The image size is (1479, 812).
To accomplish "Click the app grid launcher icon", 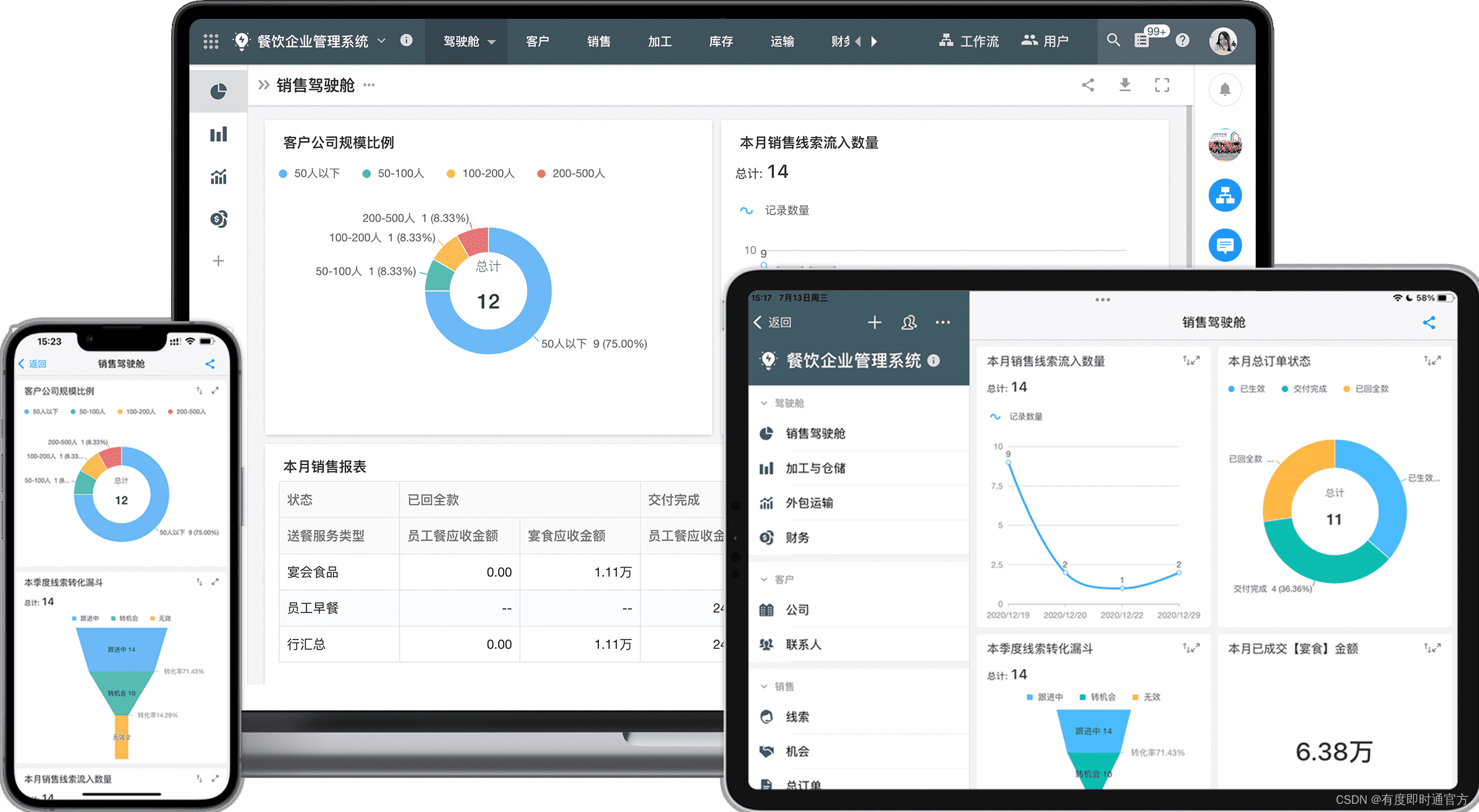I will 211,41.
